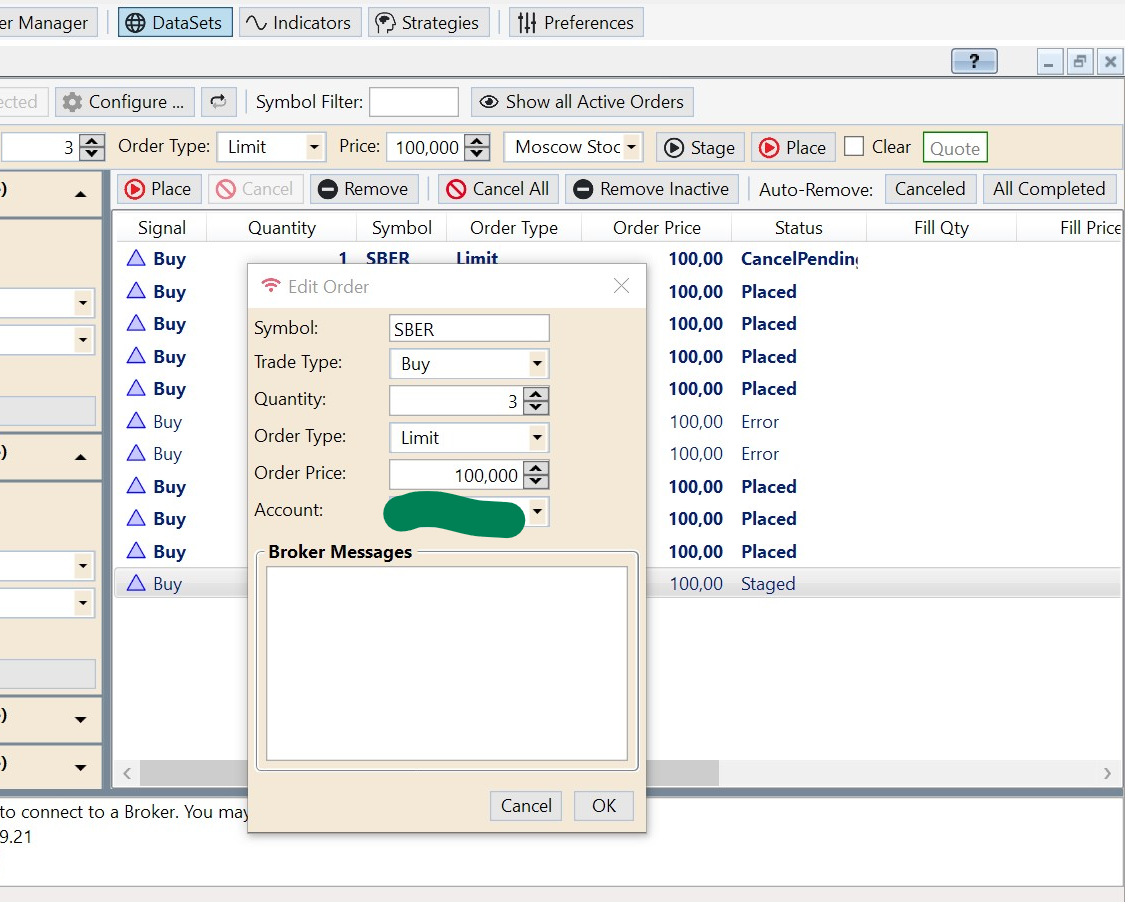Screen dimensions: 1125x902
Task: Toggle the Clear checkbox
Action: click(x=853, y=147)
